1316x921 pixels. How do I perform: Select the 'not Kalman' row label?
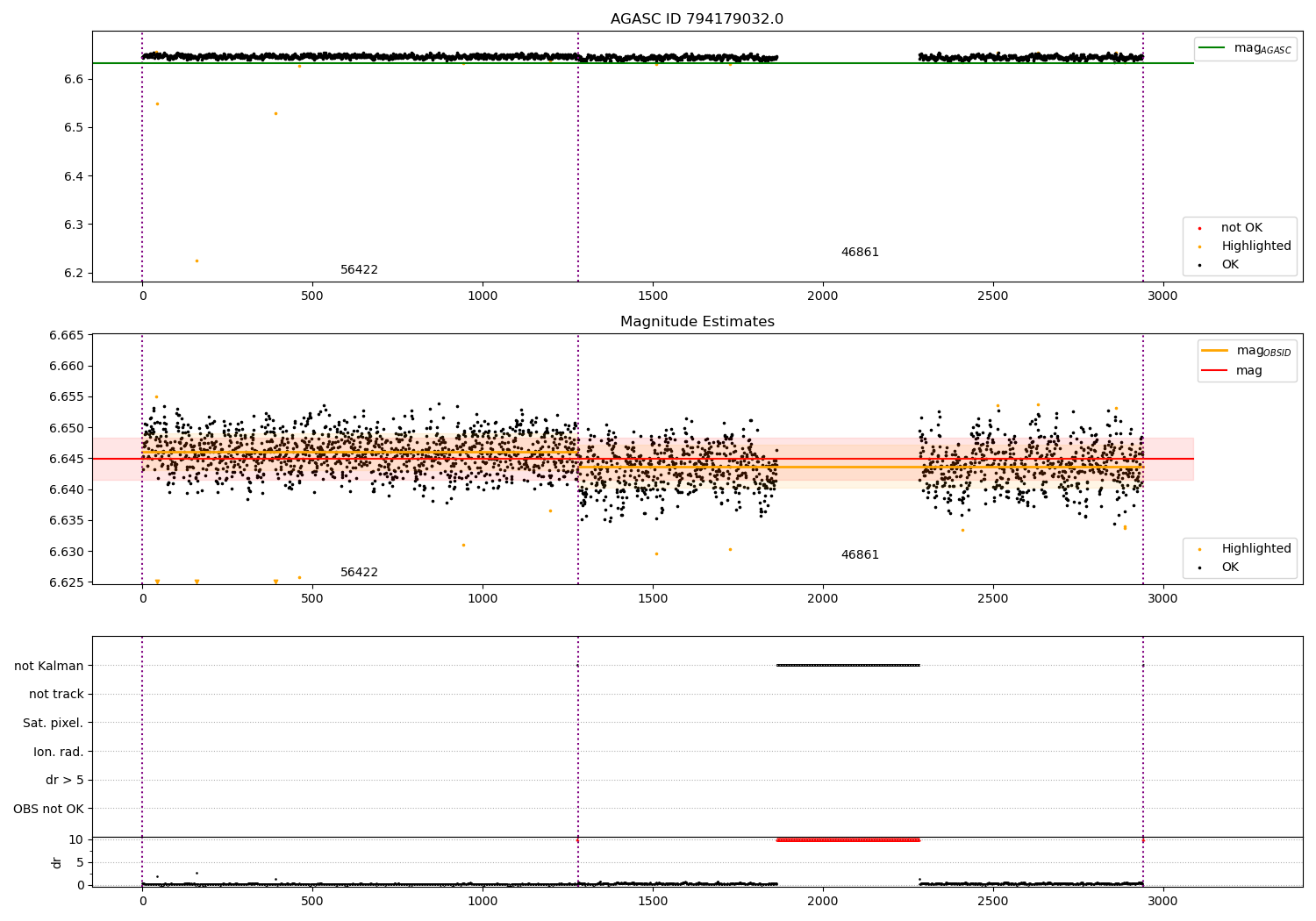tap(49, 666)
